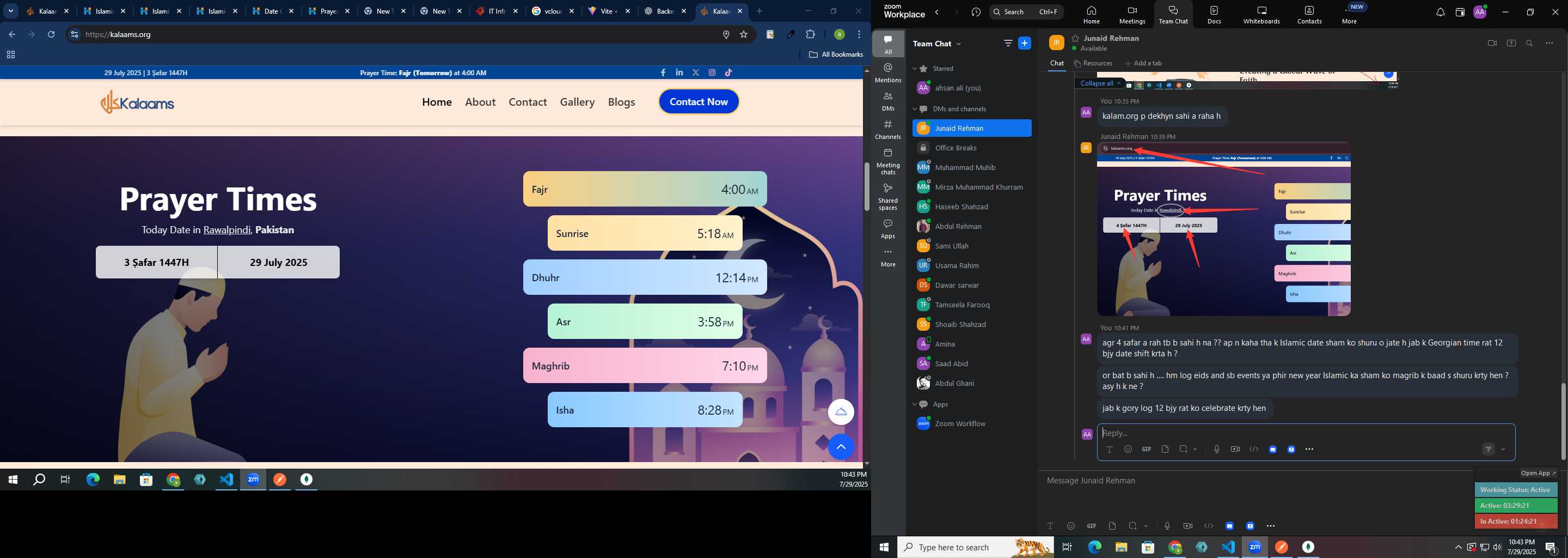Open Zoom Meetings tab
The width and height of the screenshot is (1568, 558).
(1131, 15)
